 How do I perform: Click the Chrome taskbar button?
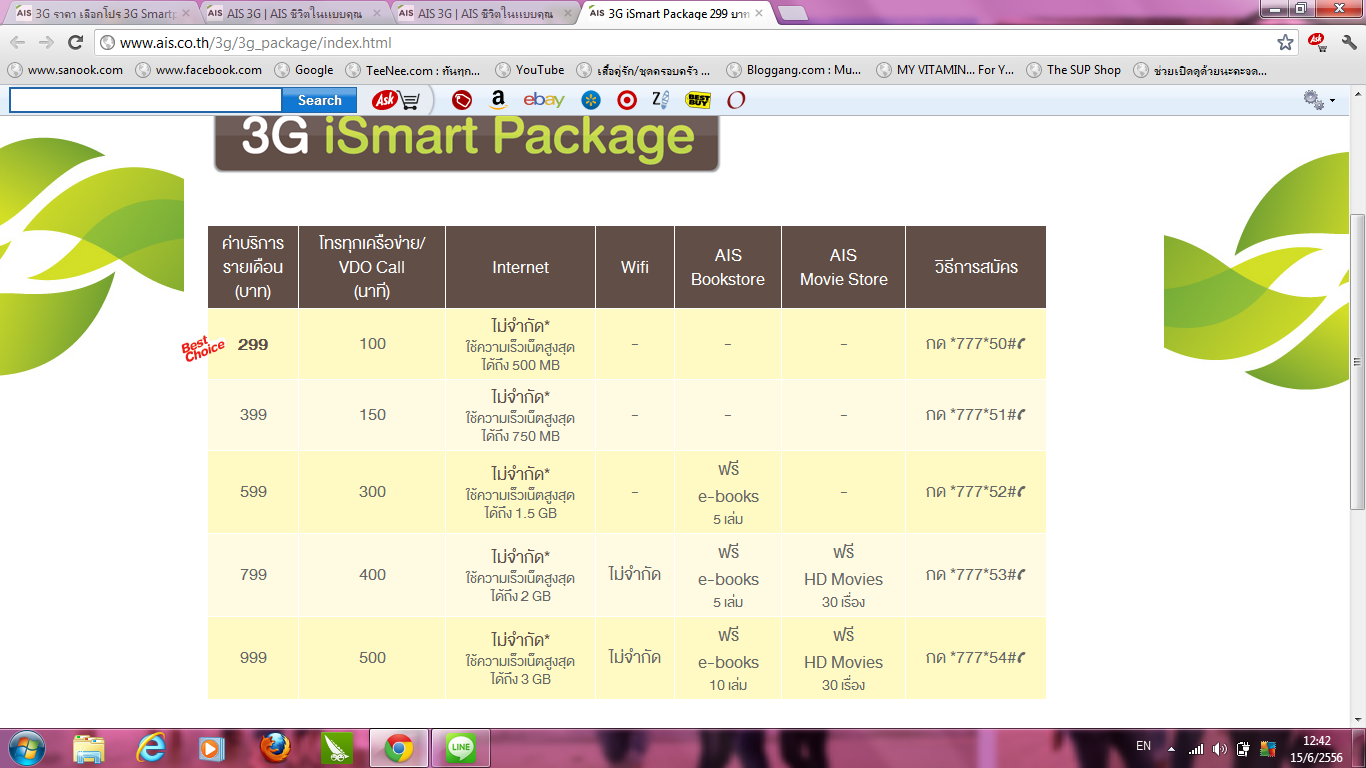(399, 748)
